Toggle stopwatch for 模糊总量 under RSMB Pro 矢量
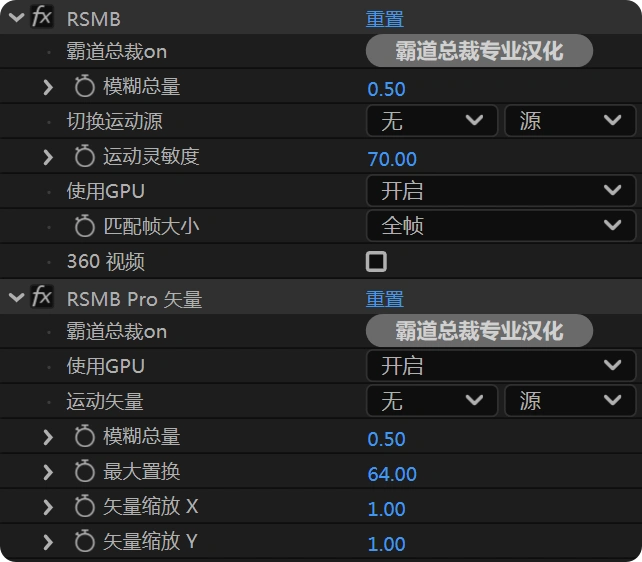642x562 pixels. point(85,436)
